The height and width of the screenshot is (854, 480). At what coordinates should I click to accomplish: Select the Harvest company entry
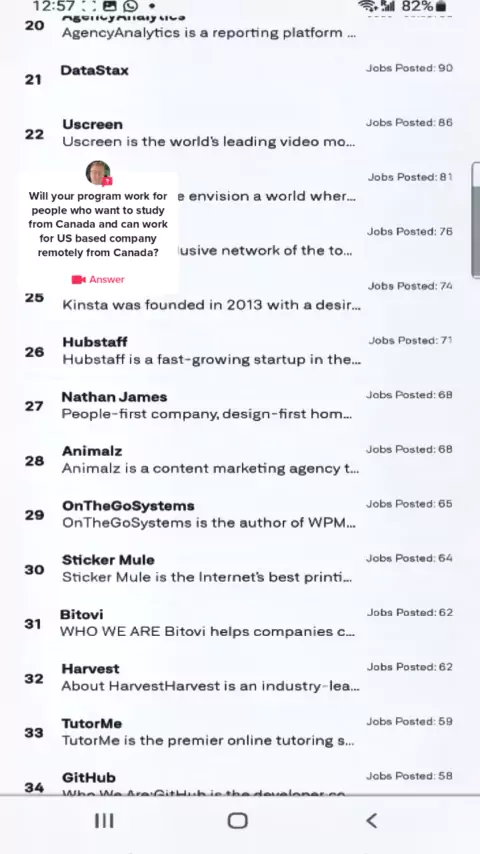point(239,678)
